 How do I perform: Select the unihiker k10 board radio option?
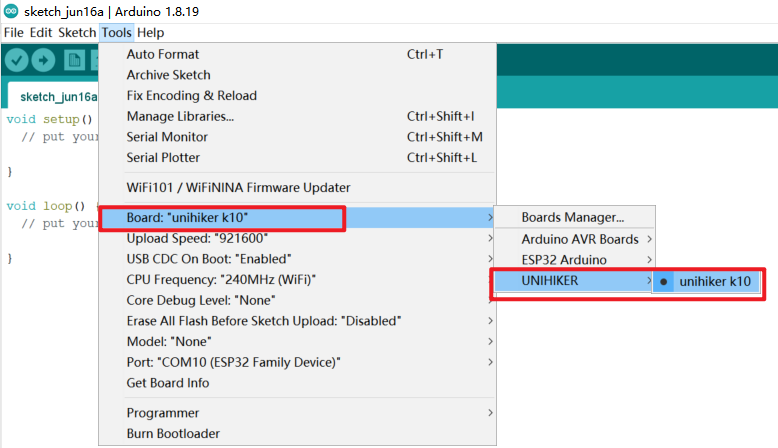[x=707, y=282]
